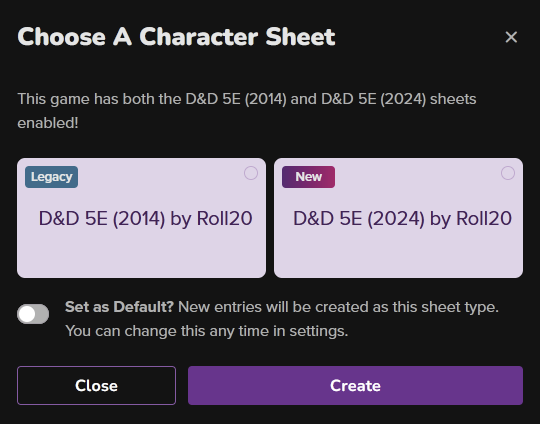
Task: Click the word 'enabled!' in the description
Action: coord(48,123)
